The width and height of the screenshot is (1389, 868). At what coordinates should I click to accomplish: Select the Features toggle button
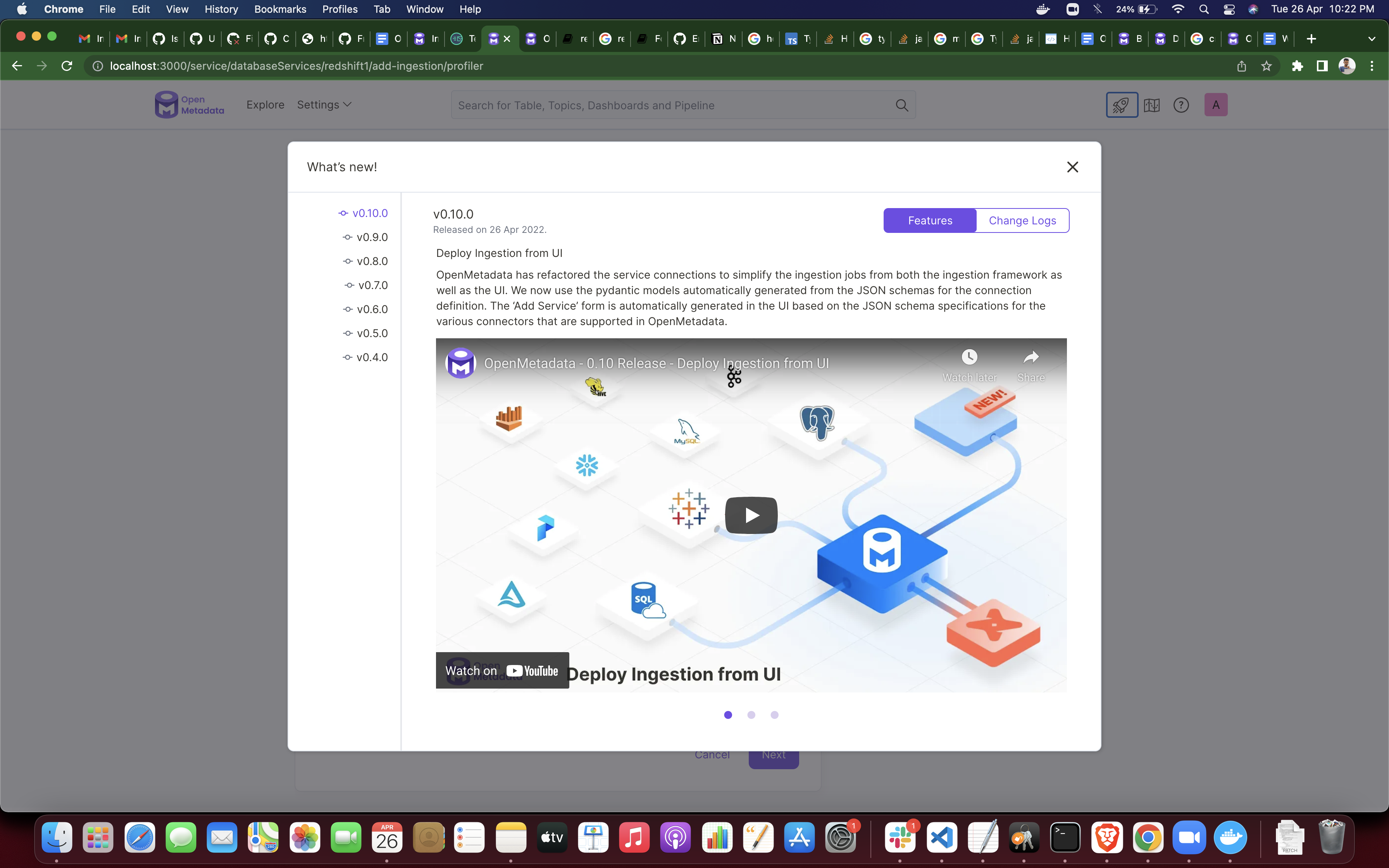point(930,220)
